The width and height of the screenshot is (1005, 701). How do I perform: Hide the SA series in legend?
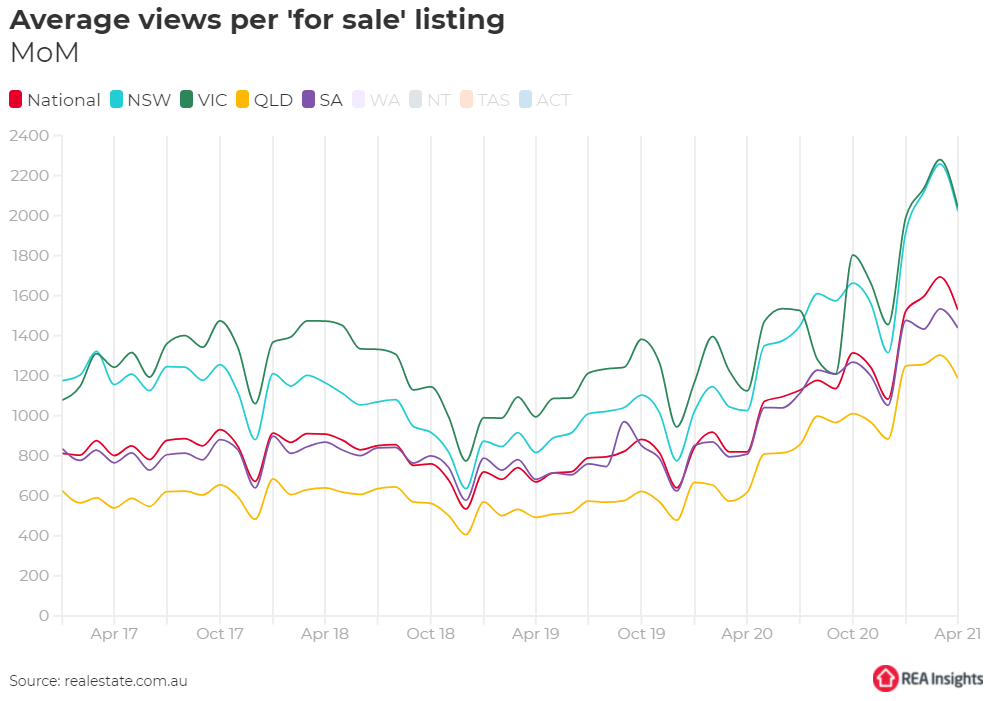tap(331, 100)
